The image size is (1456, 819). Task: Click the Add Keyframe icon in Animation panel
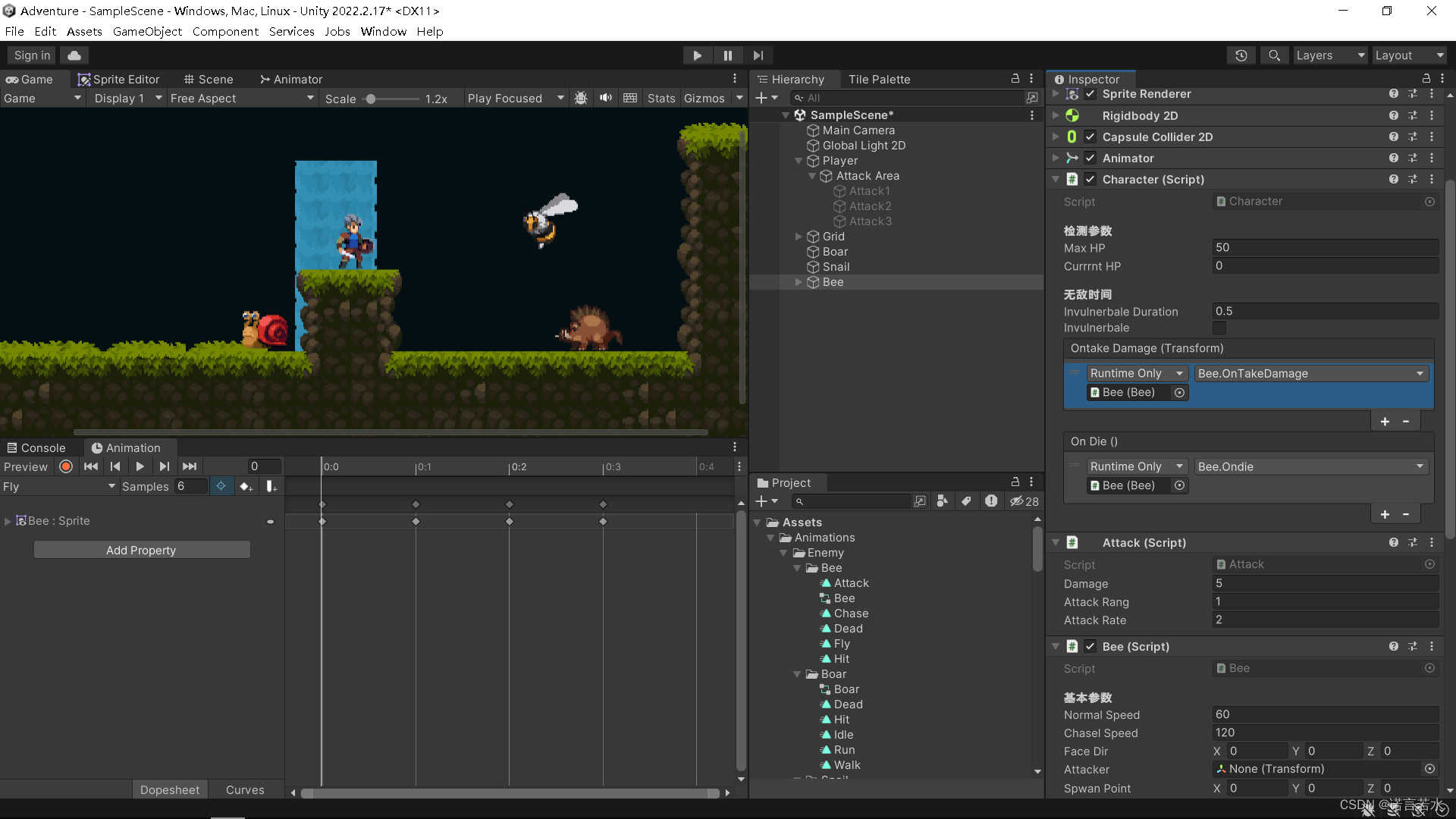246,486
